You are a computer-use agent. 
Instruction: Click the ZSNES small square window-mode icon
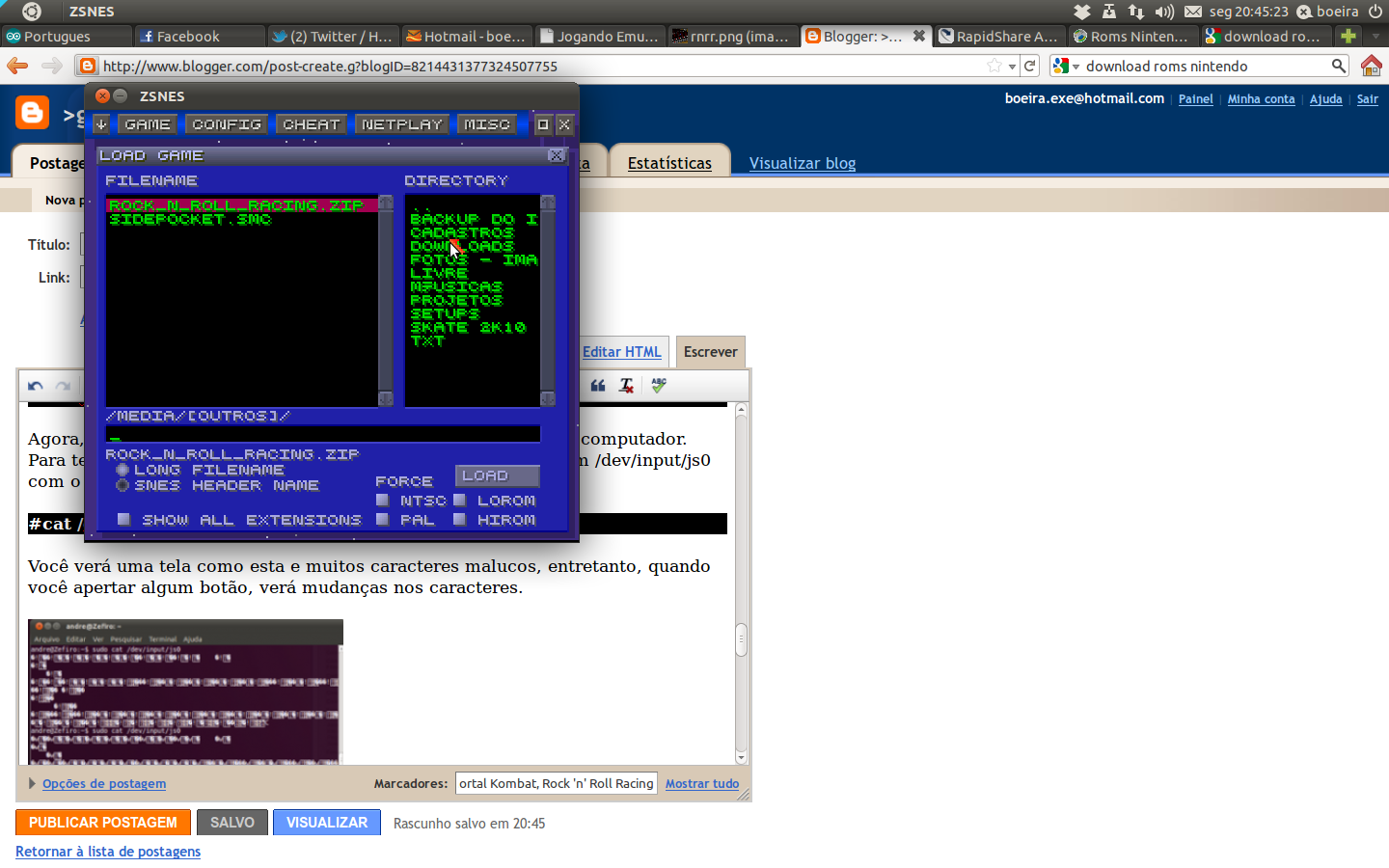(543, 124)
